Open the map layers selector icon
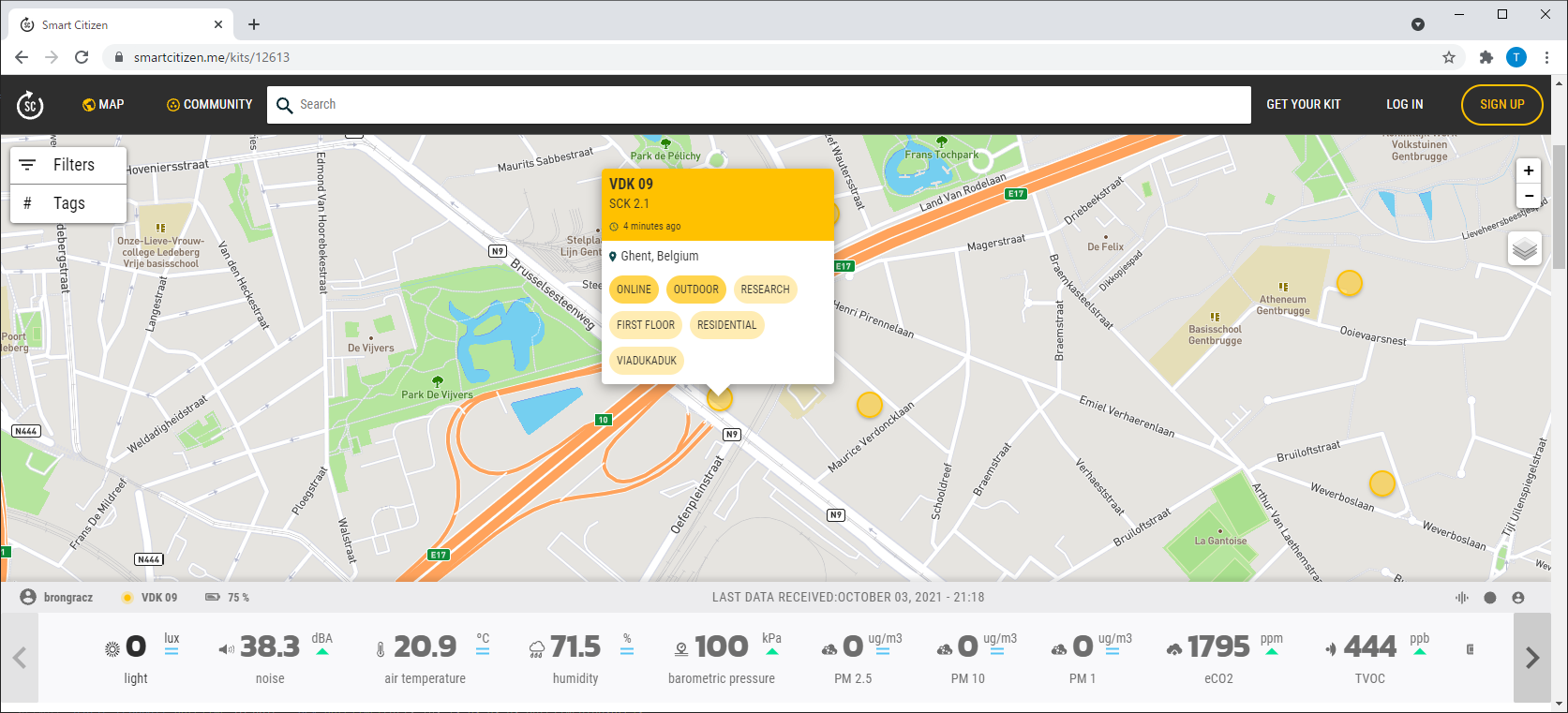This screenshot has width=1568, height=713. [1525, 248]
